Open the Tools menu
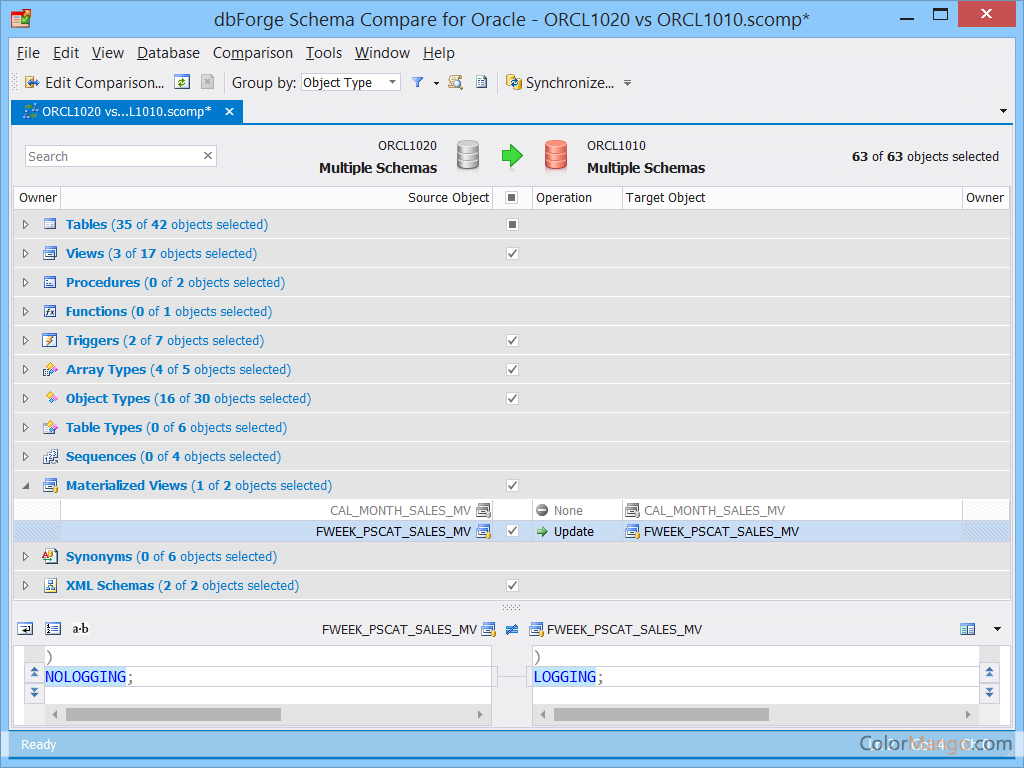The width and height of the screenshot is (1024, 768). tap(324, 53)
